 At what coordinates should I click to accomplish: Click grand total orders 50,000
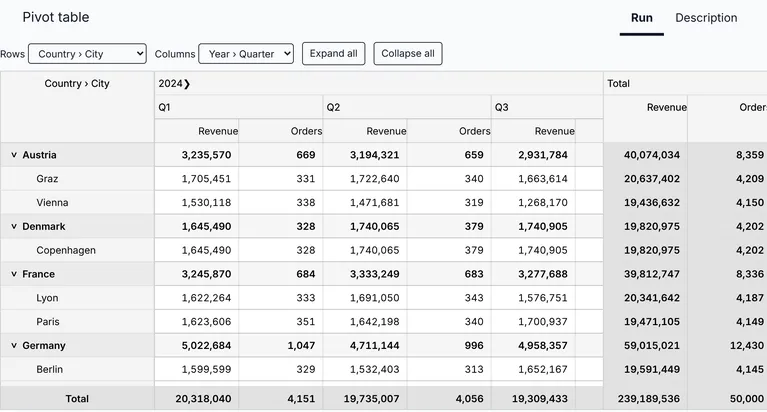727,398
